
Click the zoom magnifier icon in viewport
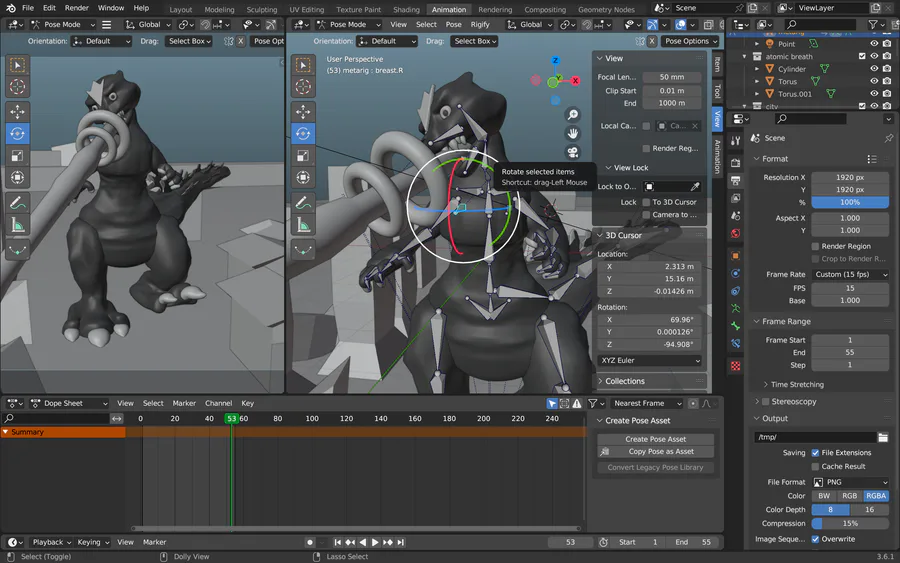tap(572, 115)
